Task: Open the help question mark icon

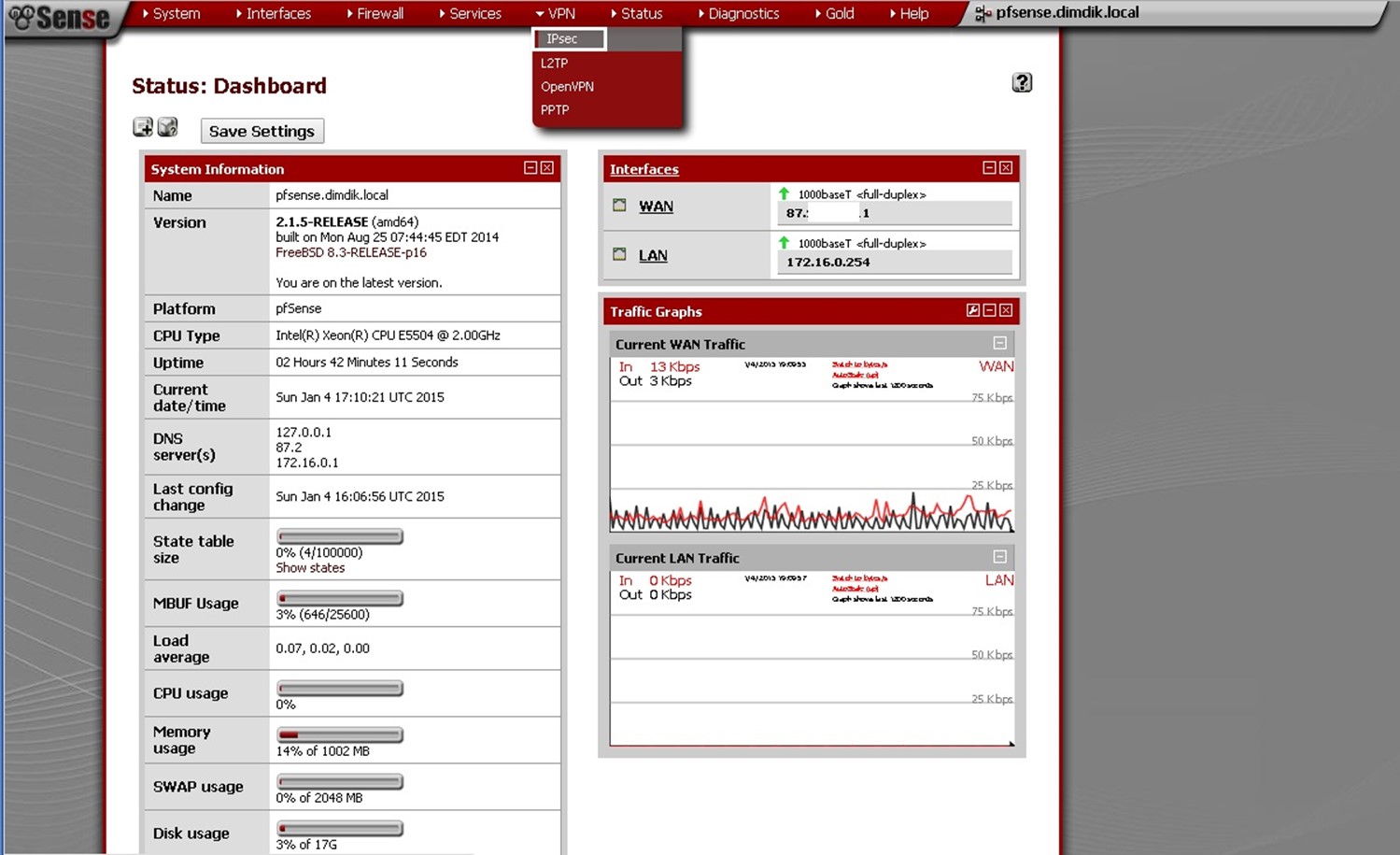Action: [1022, 82]
